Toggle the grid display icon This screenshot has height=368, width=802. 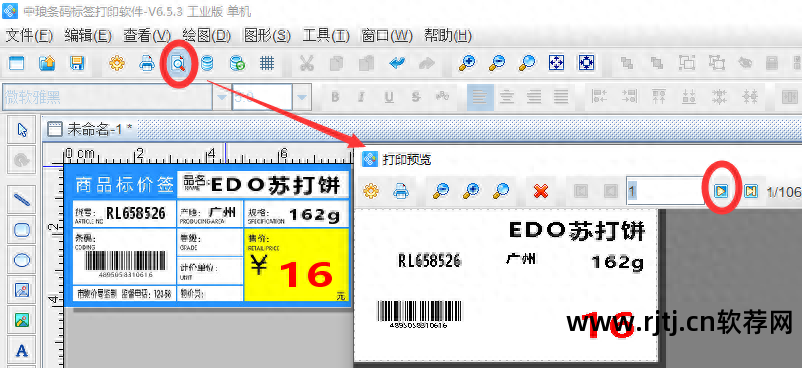(266, 63)
